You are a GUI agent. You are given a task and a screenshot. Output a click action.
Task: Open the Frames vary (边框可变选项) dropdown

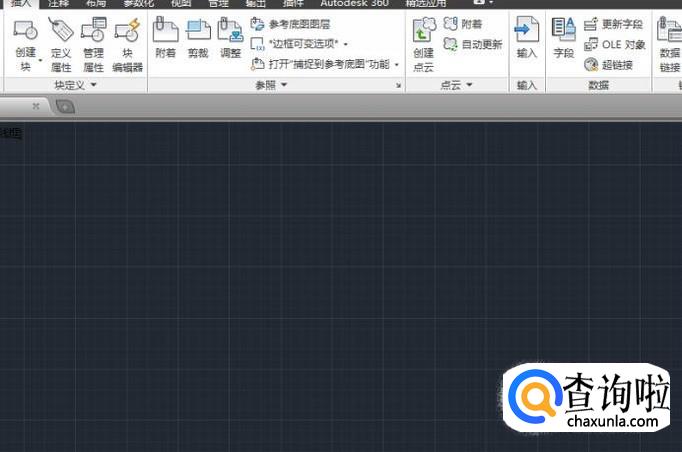click(346, 44)
